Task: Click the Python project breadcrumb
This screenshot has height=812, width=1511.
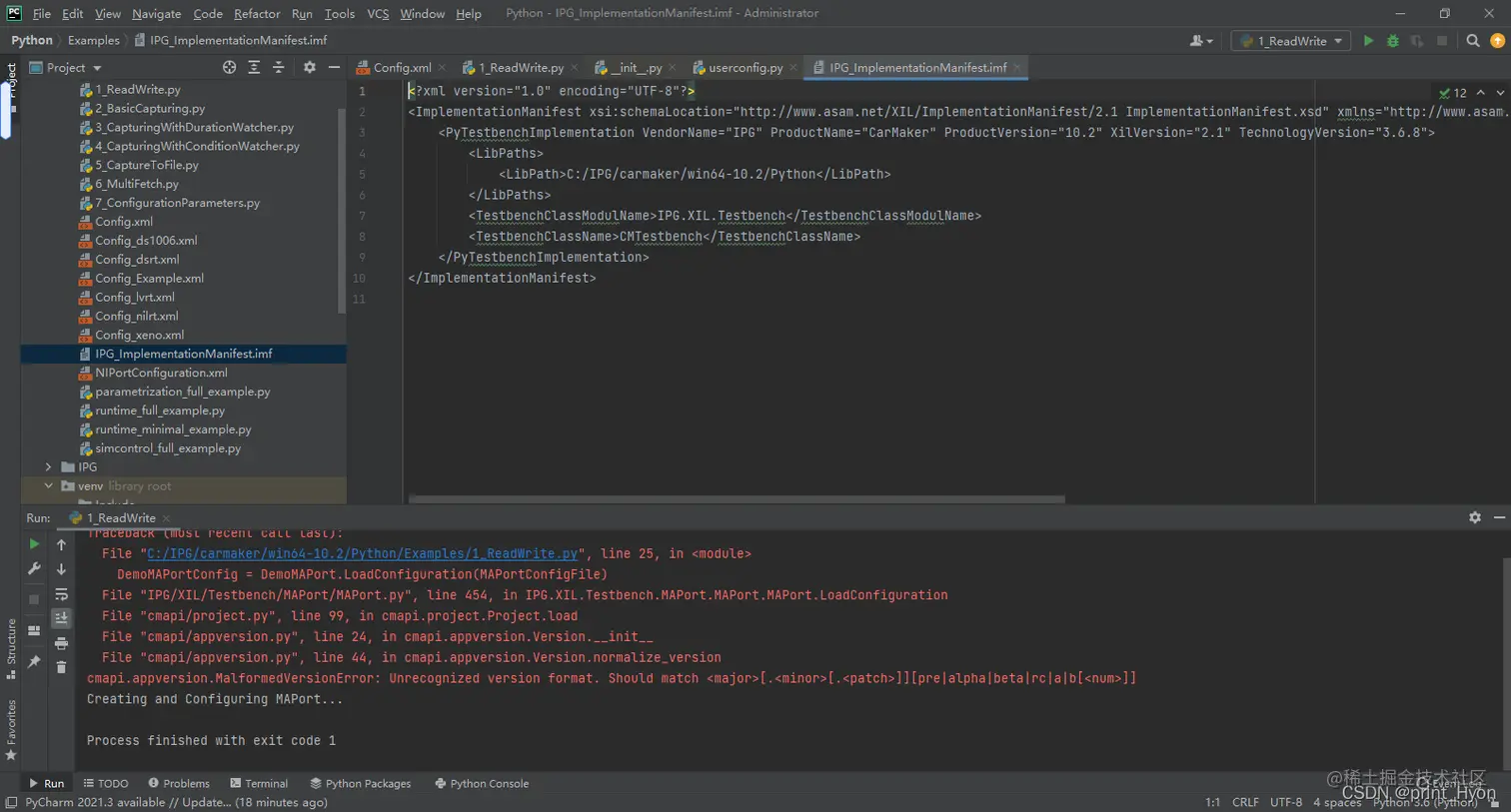Action: [x=32, y=41]
